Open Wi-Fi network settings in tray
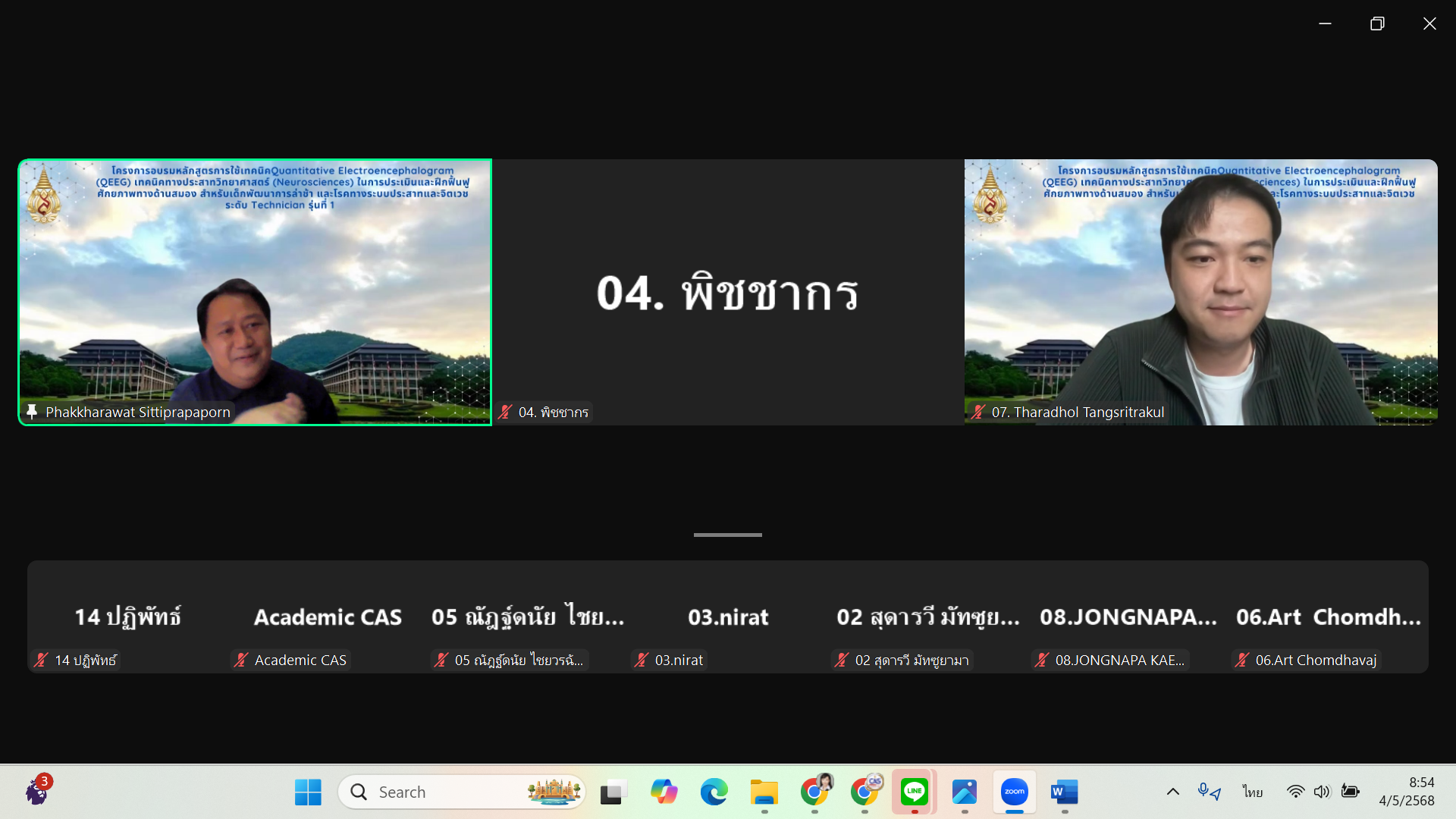Image resolution: width=1456 pixels, height=819 pixels. click(x=1295, y=792)
